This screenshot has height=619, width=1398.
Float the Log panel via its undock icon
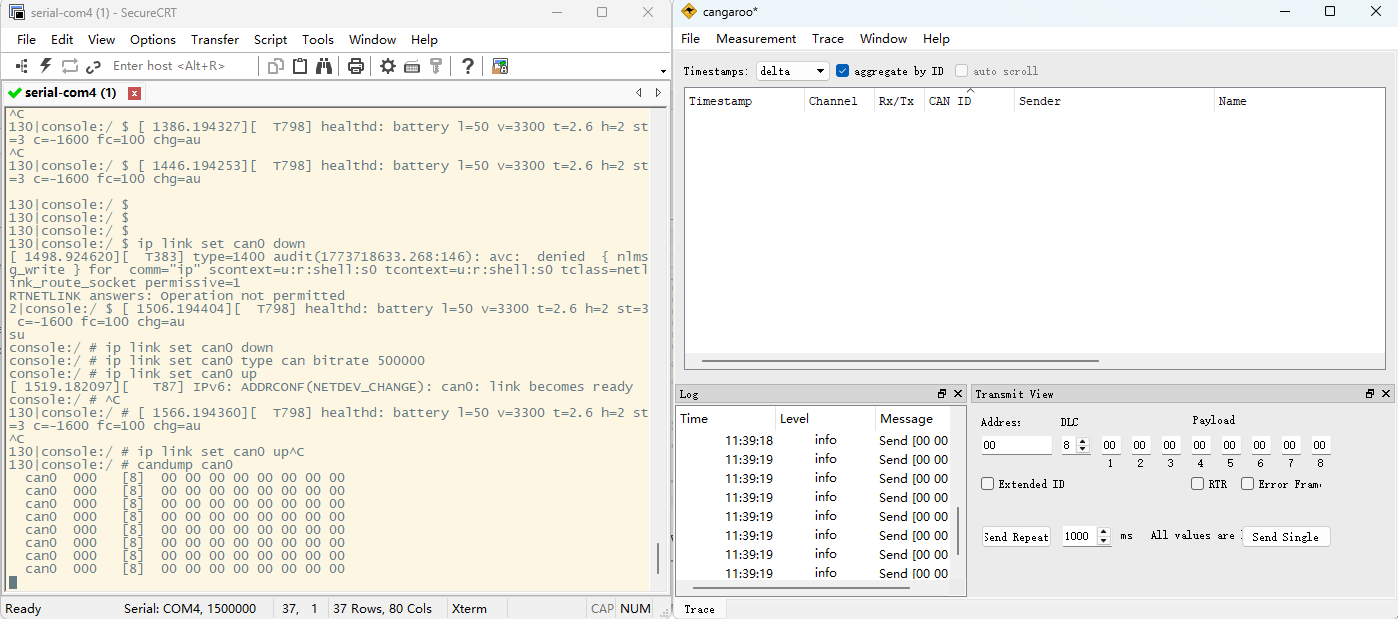(x=942, y=394)
